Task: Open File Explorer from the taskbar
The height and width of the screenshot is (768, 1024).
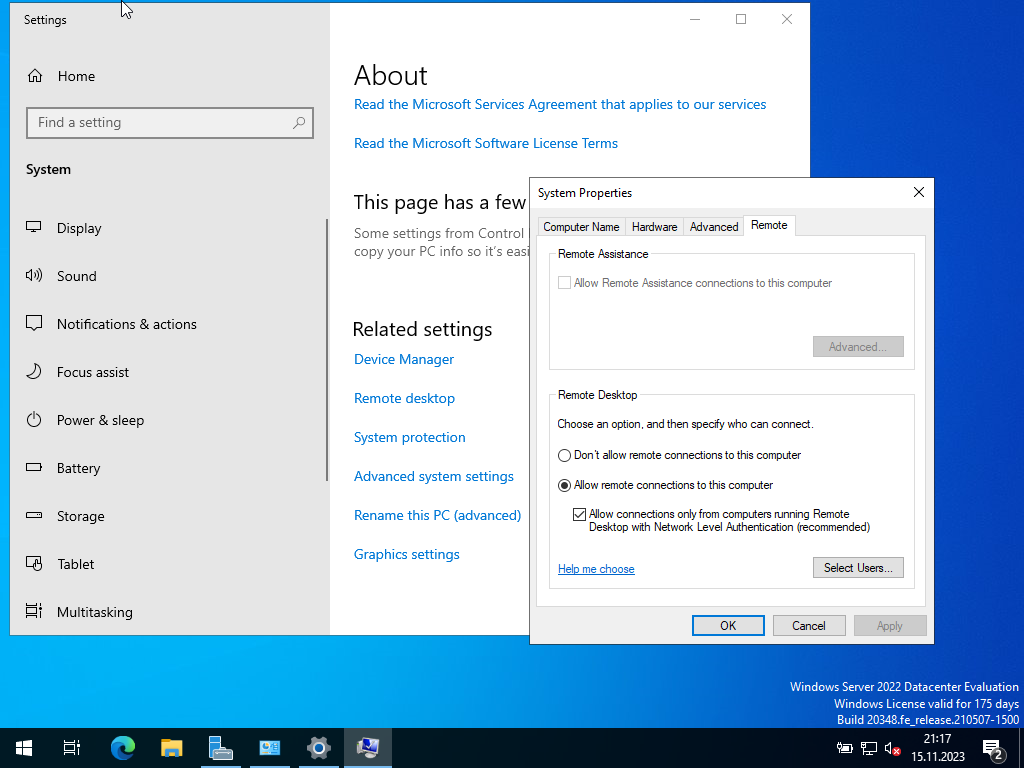Action: click(x=172, y=748)
